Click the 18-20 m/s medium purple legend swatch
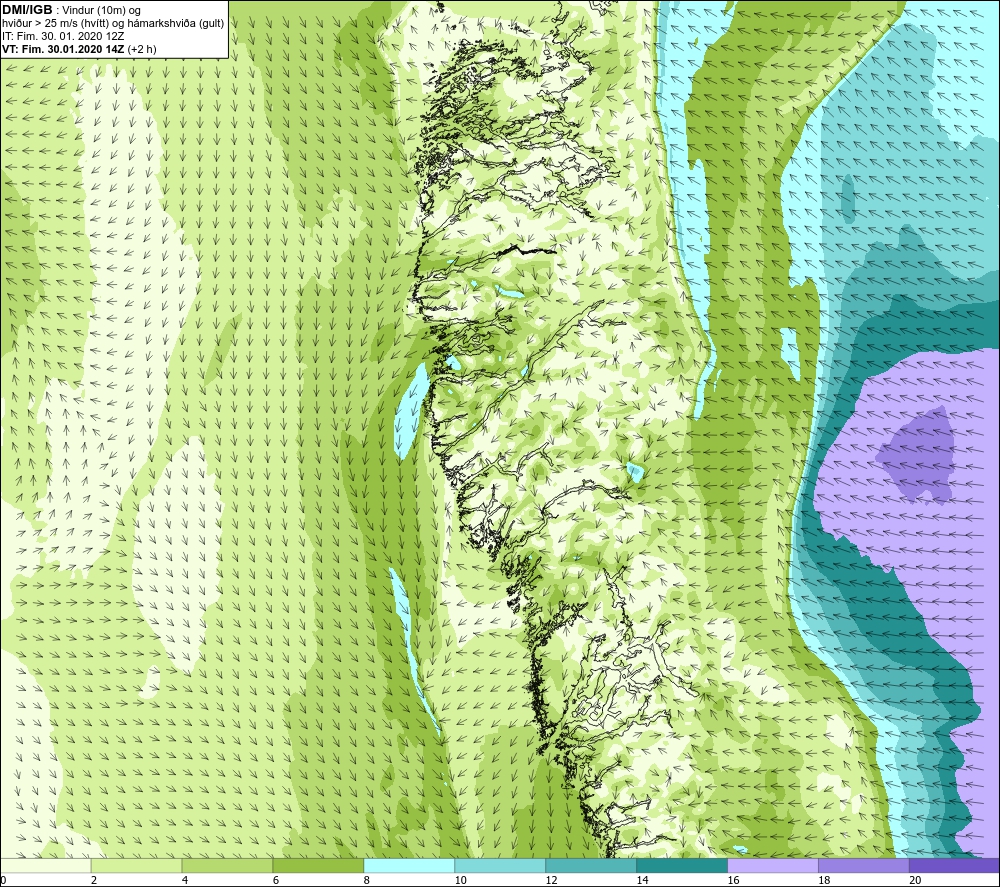Screen dimensions: 1000x887 864,865
